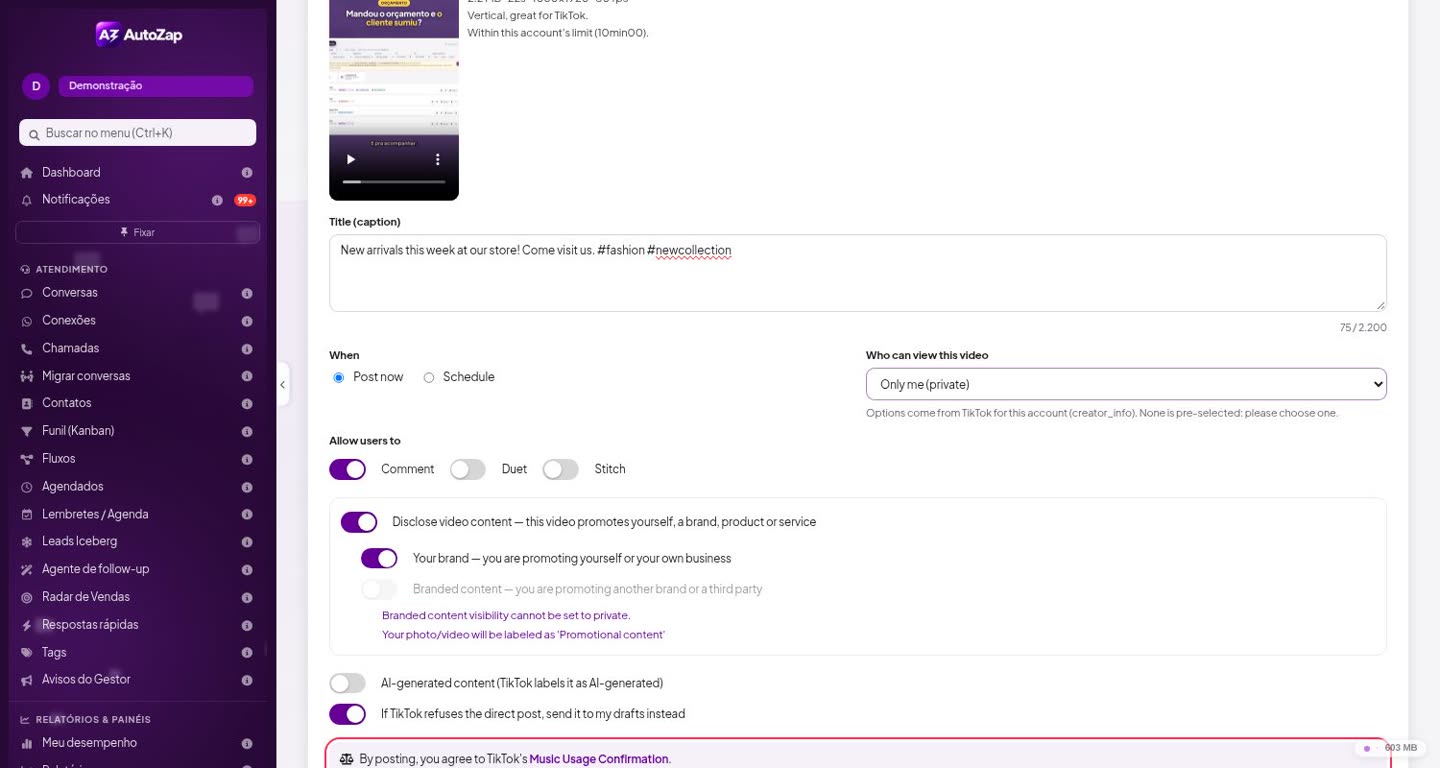Click the Notificações bell icon
The image size is (1440, 768).
click(x=27, y=200)
